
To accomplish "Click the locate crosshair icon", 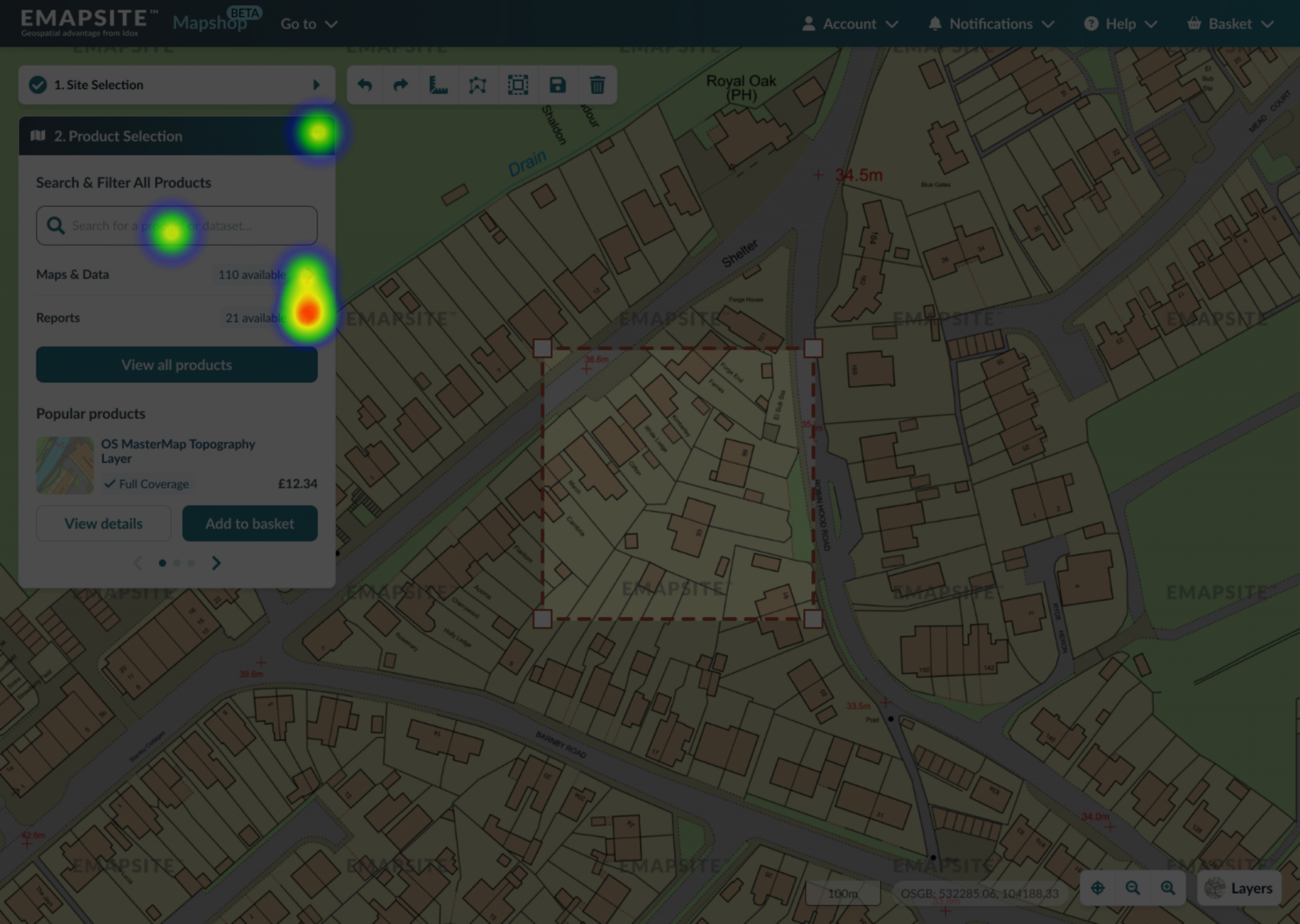I will point(1097,887).
